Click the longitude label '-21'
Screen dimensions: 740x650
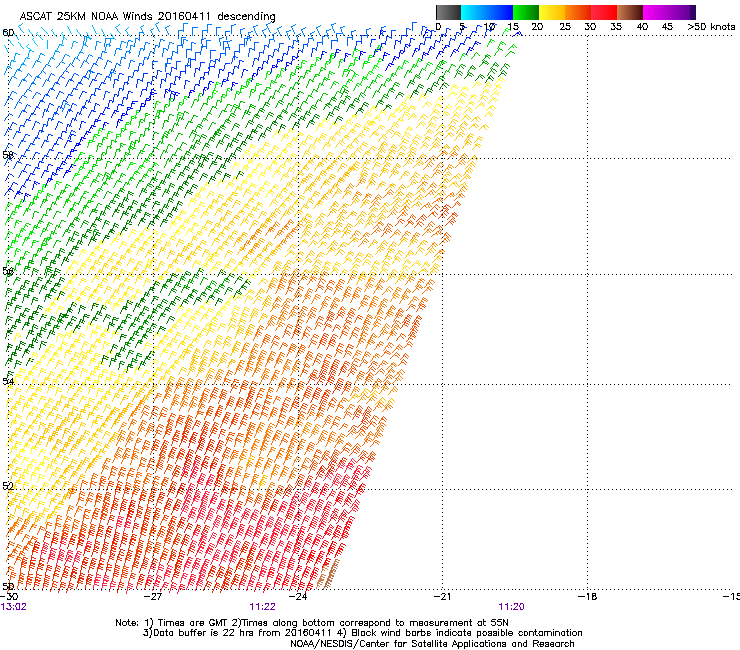point(442,596)
